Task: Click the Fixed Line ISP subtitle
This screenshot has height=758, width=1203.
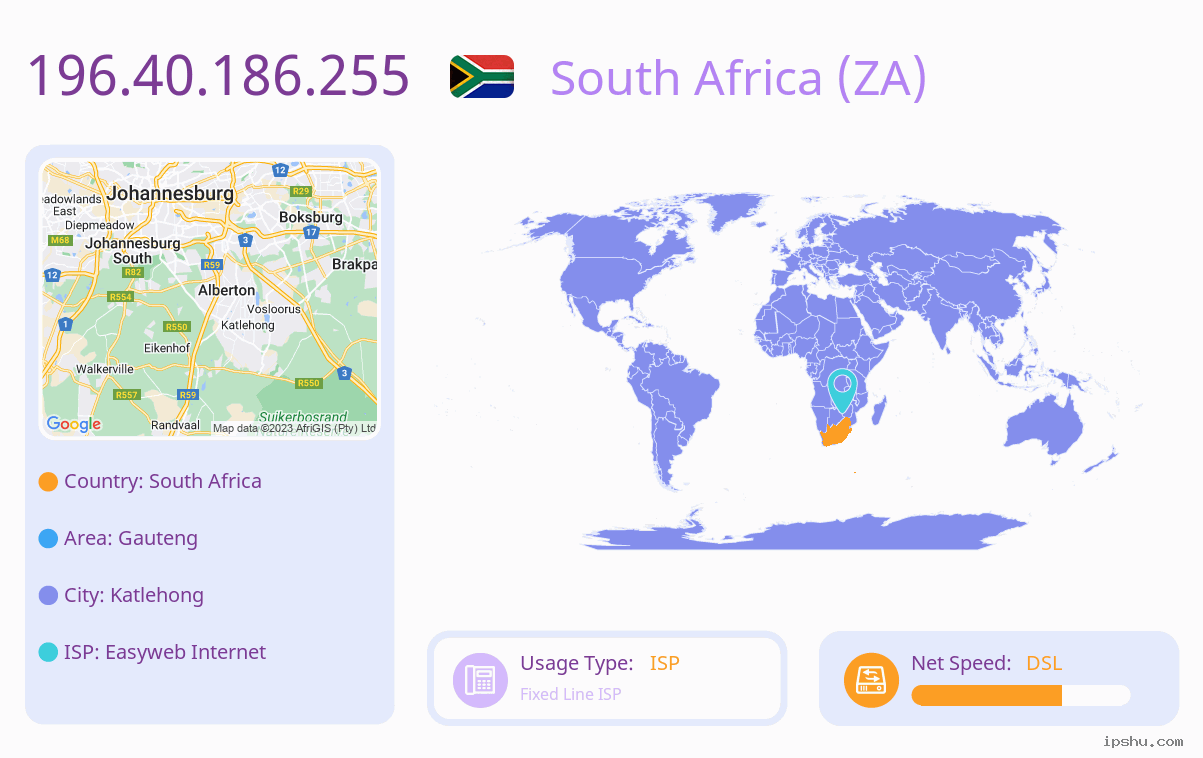Action: [570, 694]
